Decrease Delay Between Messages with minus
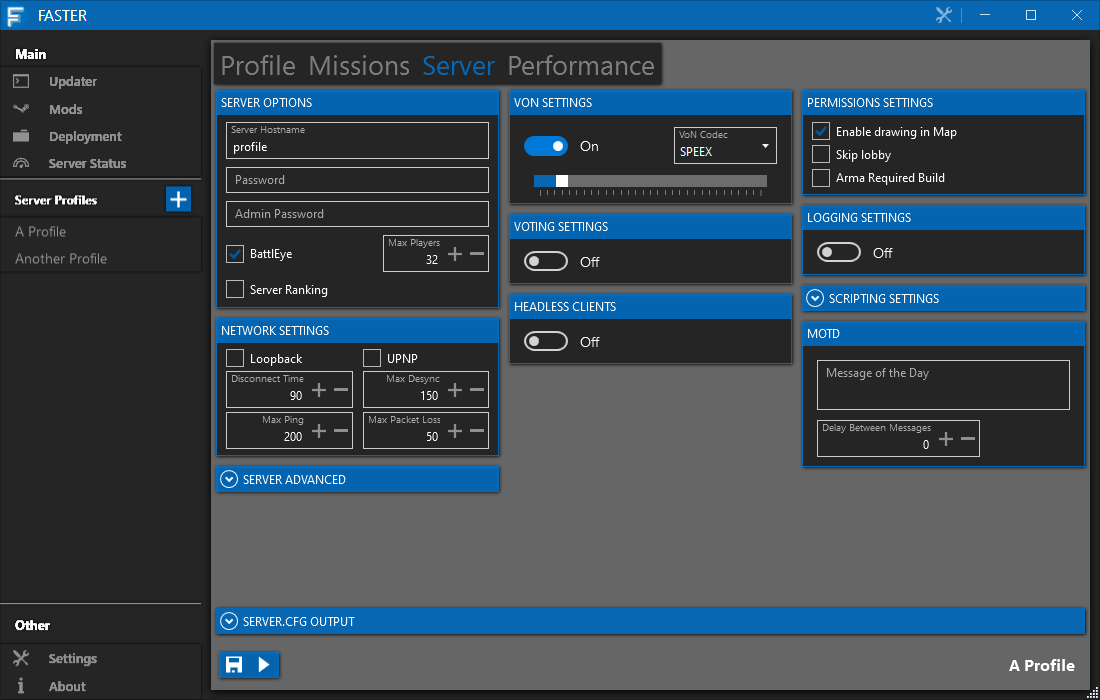 [x=968, y=439]
